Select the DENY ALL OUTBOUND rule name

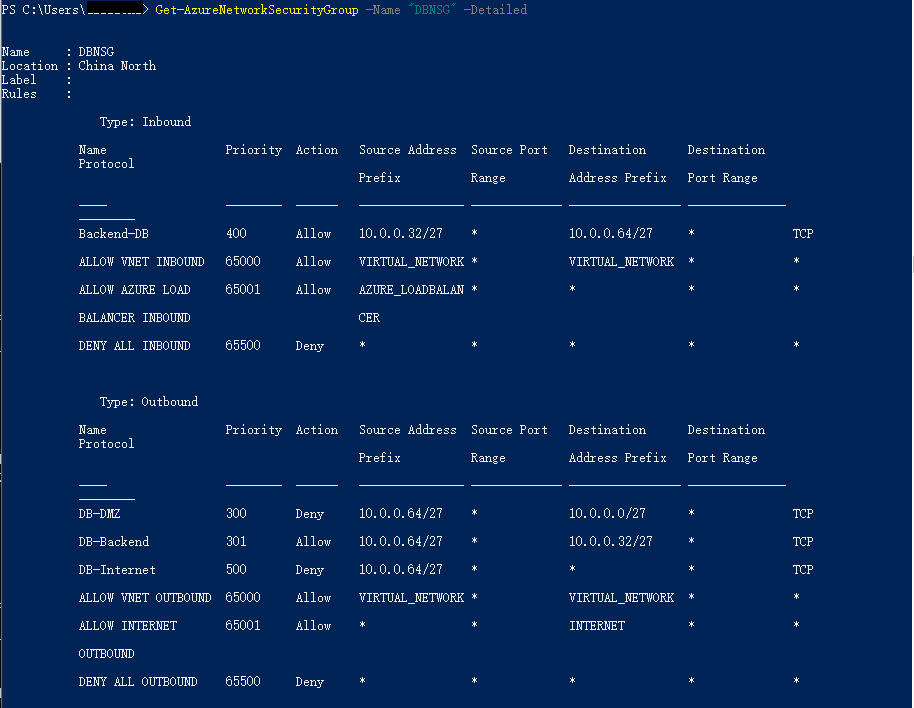tap(138, 682)
